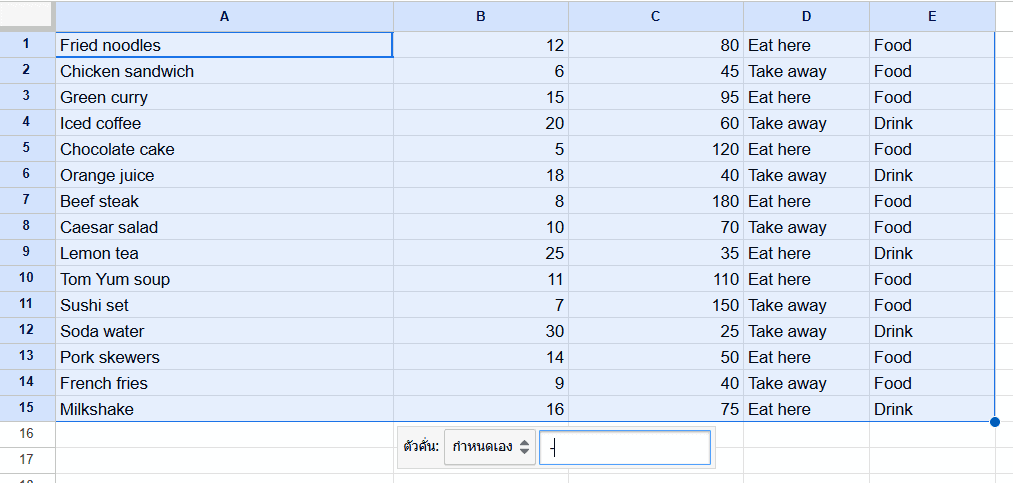Image resolution: width=1013 pixels, height=483 pixels.
Task: Select column C header
Action: [x=656, y=16]
